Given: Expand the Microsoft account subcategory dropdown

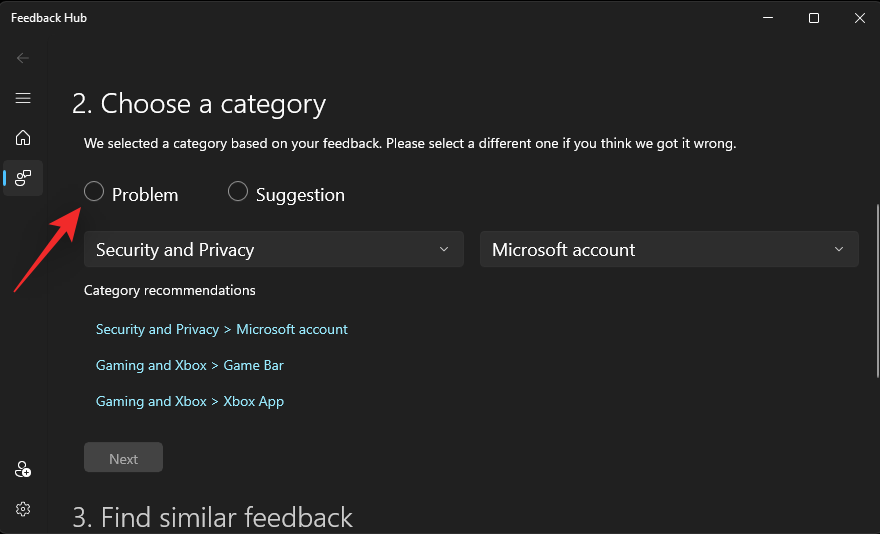Looking at the screenshot, I should coord(668,250).
